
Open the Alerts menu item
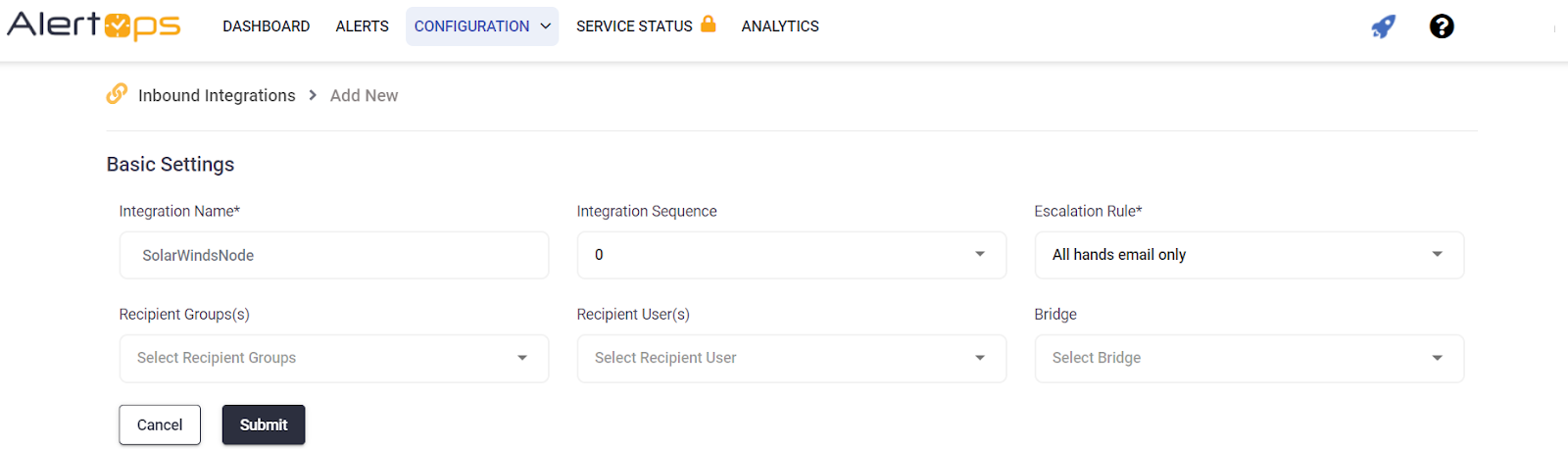coord(362,26)
